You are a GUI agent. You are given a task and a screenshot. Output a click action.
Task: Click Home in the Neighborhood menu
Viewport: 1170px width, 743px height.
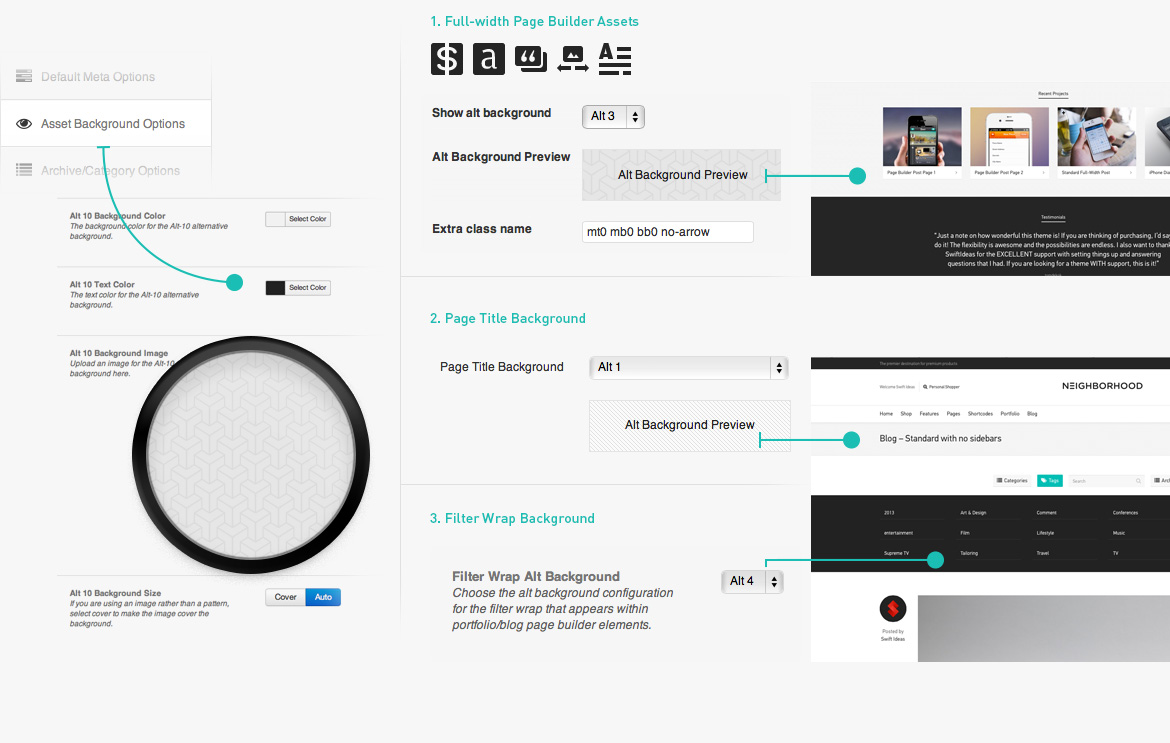pos(886,413)
